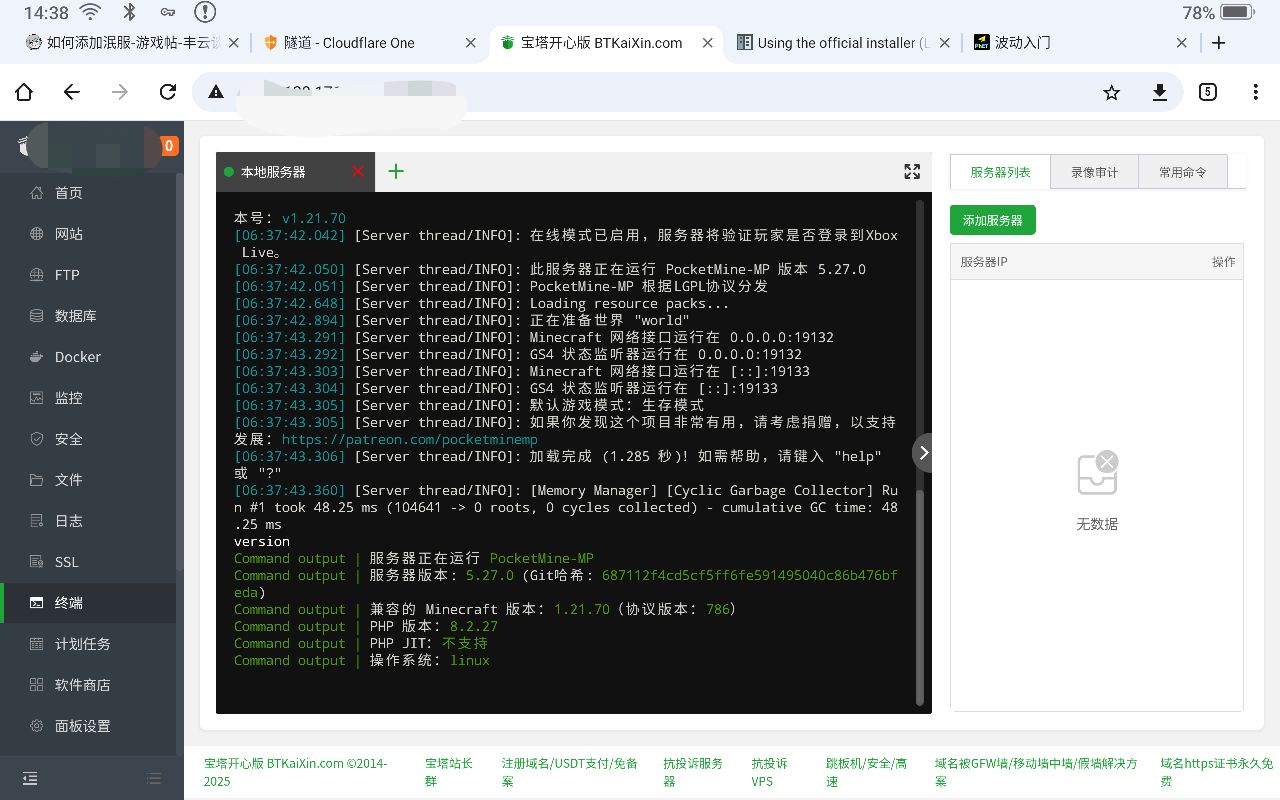Toggle terminal fullscreen icon
Image resolution: width=1280 pixels, height=800 pixels.
(x=912, y=172)
